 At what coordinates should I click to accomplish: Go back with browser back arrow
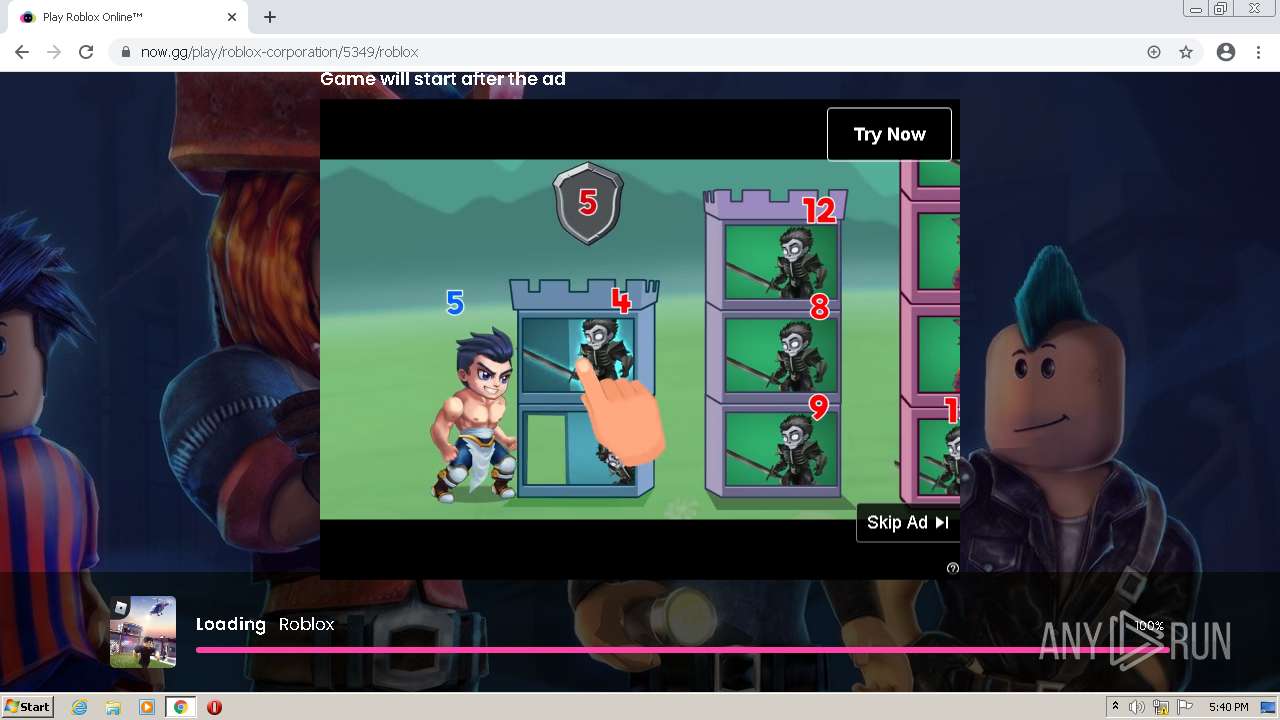tap(22, 52)
